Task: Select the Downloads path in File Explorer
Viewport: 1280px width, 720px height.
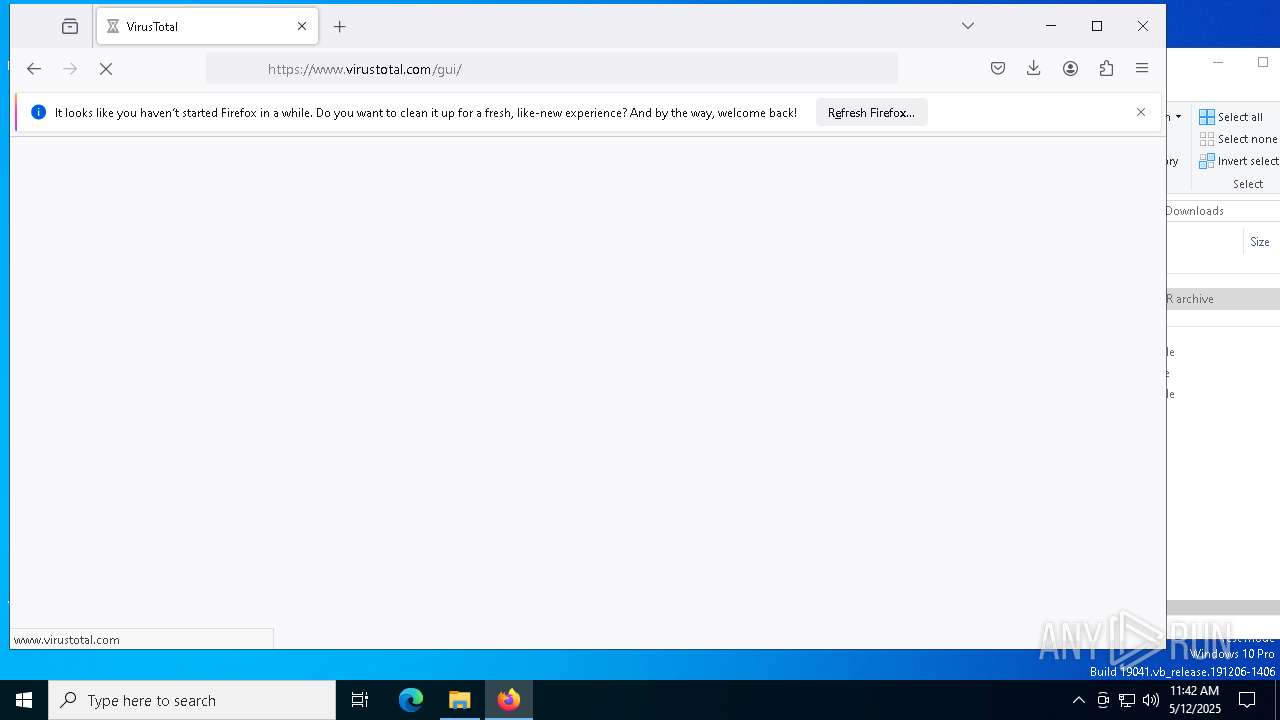Action: [1195, 211]
